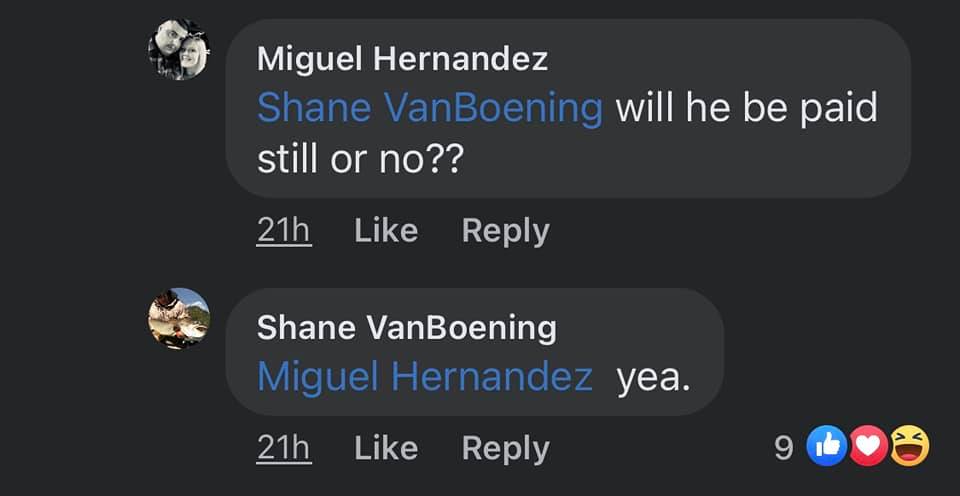The image size is (960, 496).
Task: Click the blue Shane VanBoening mention link
Action: pyautogui.click(x=430, y=108)
